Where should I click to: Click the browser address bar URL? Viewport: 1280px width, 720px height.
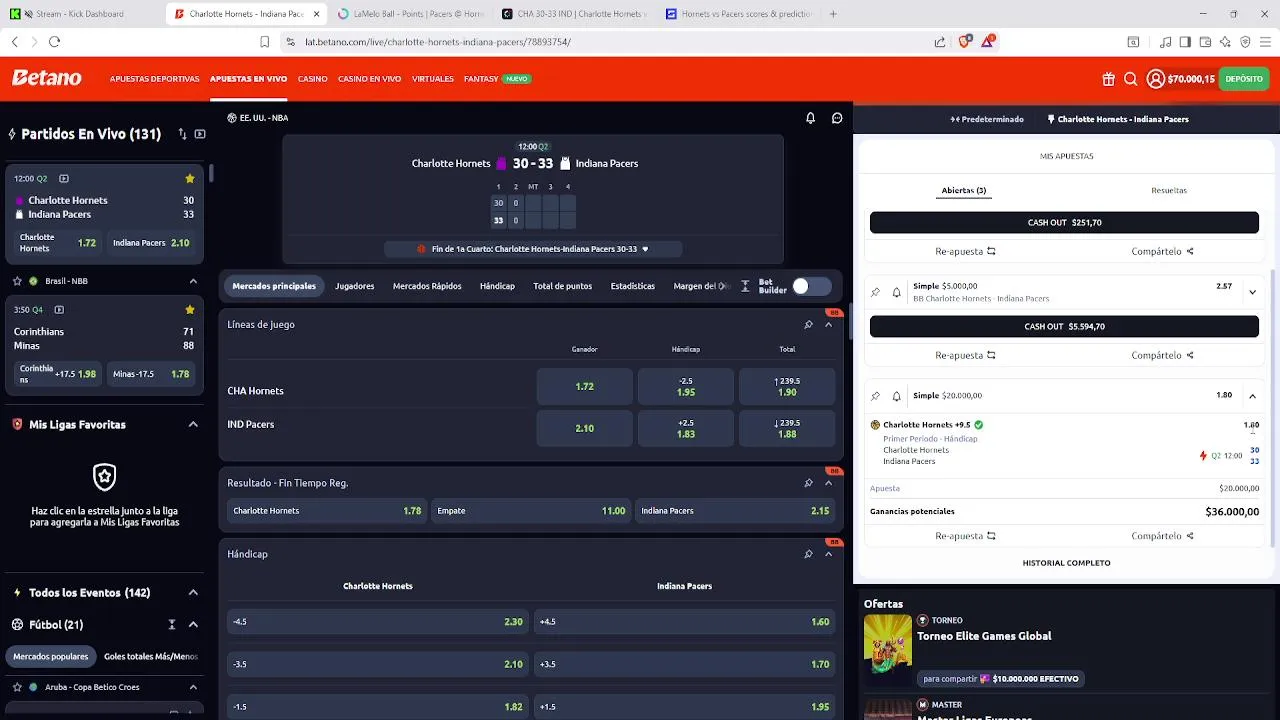click(x=438, y=42)
